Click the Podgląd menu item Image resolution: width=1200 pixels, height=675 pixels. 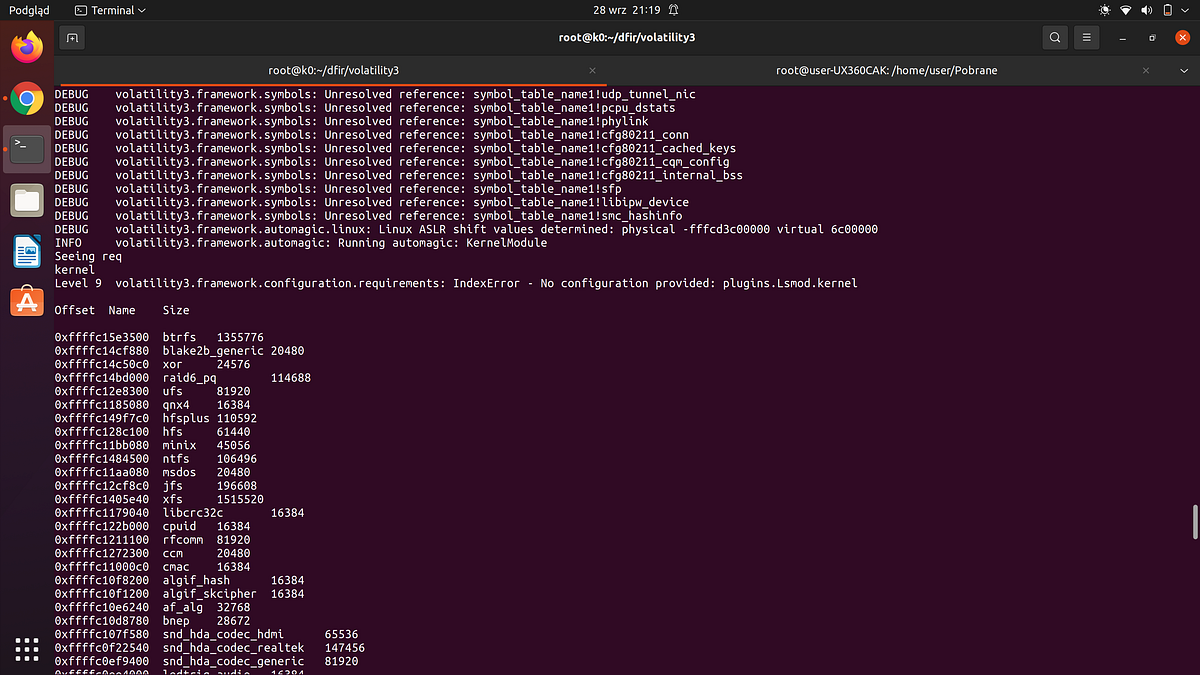[x=27, y=10]
